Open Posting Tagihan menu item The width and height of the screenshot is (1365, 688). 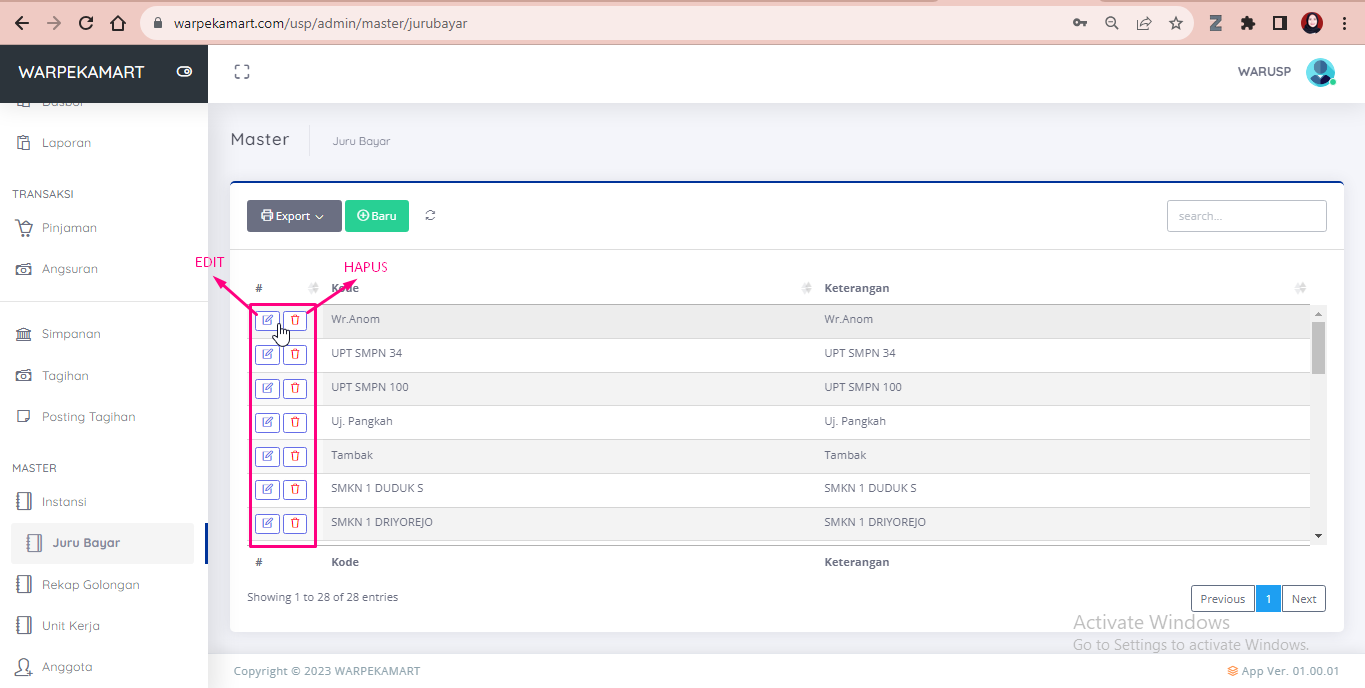(x=88, y=417)
